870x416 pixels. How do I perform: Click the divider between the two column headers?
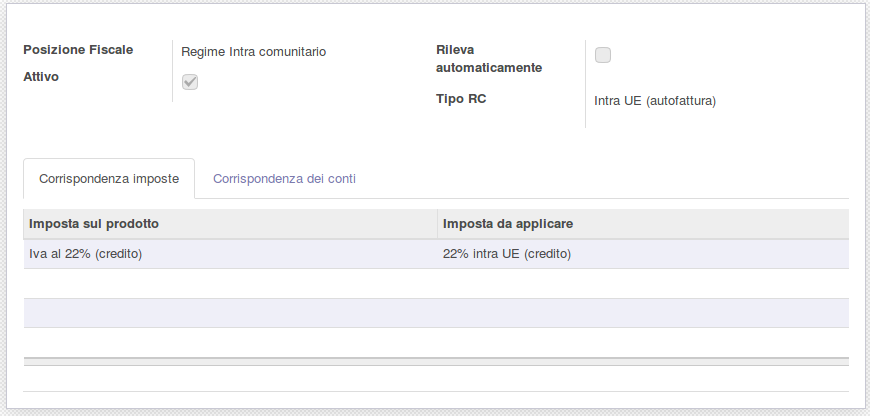pyautogui.click(x=437, y=223)
